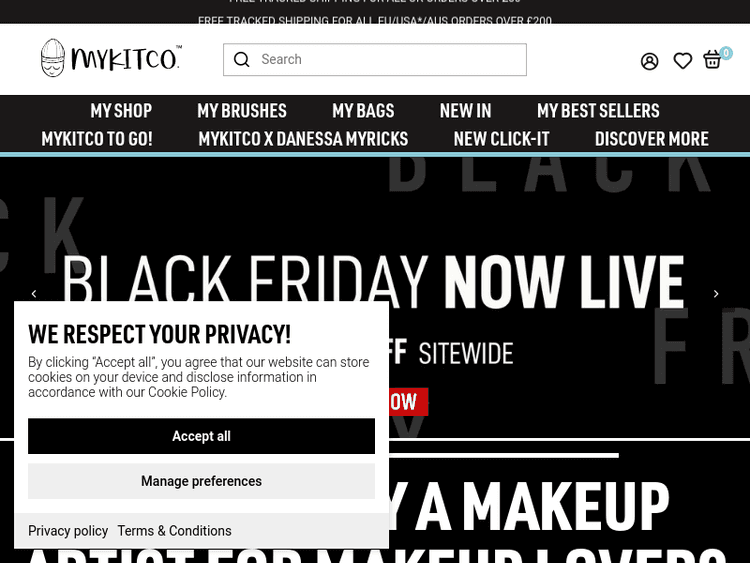Open the Privacy policy link

[x=68, y=531]
